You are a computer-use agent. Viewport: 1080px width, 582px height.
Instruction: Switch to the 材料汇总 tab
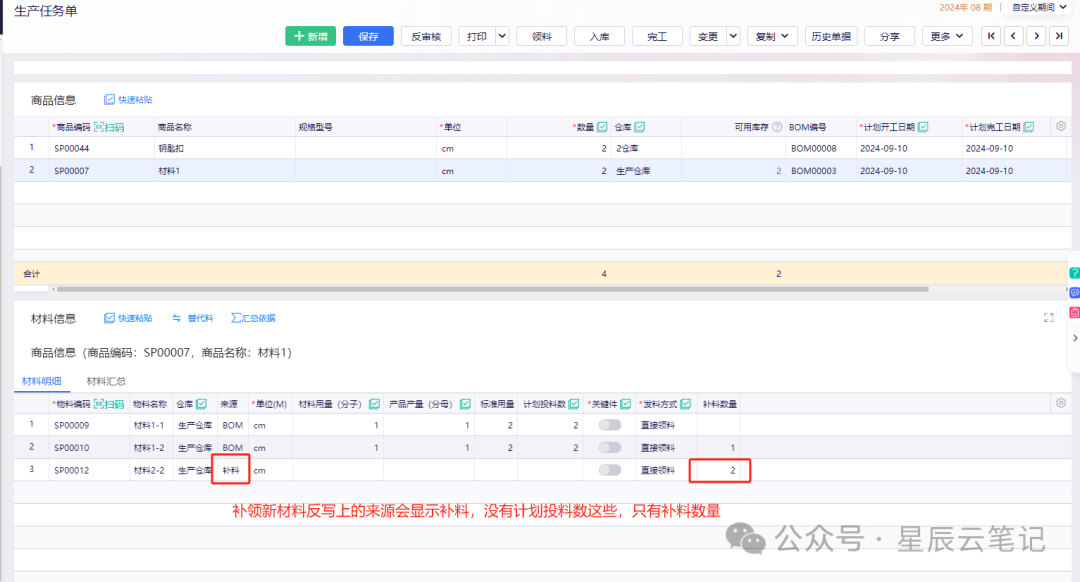click(106, 381)
